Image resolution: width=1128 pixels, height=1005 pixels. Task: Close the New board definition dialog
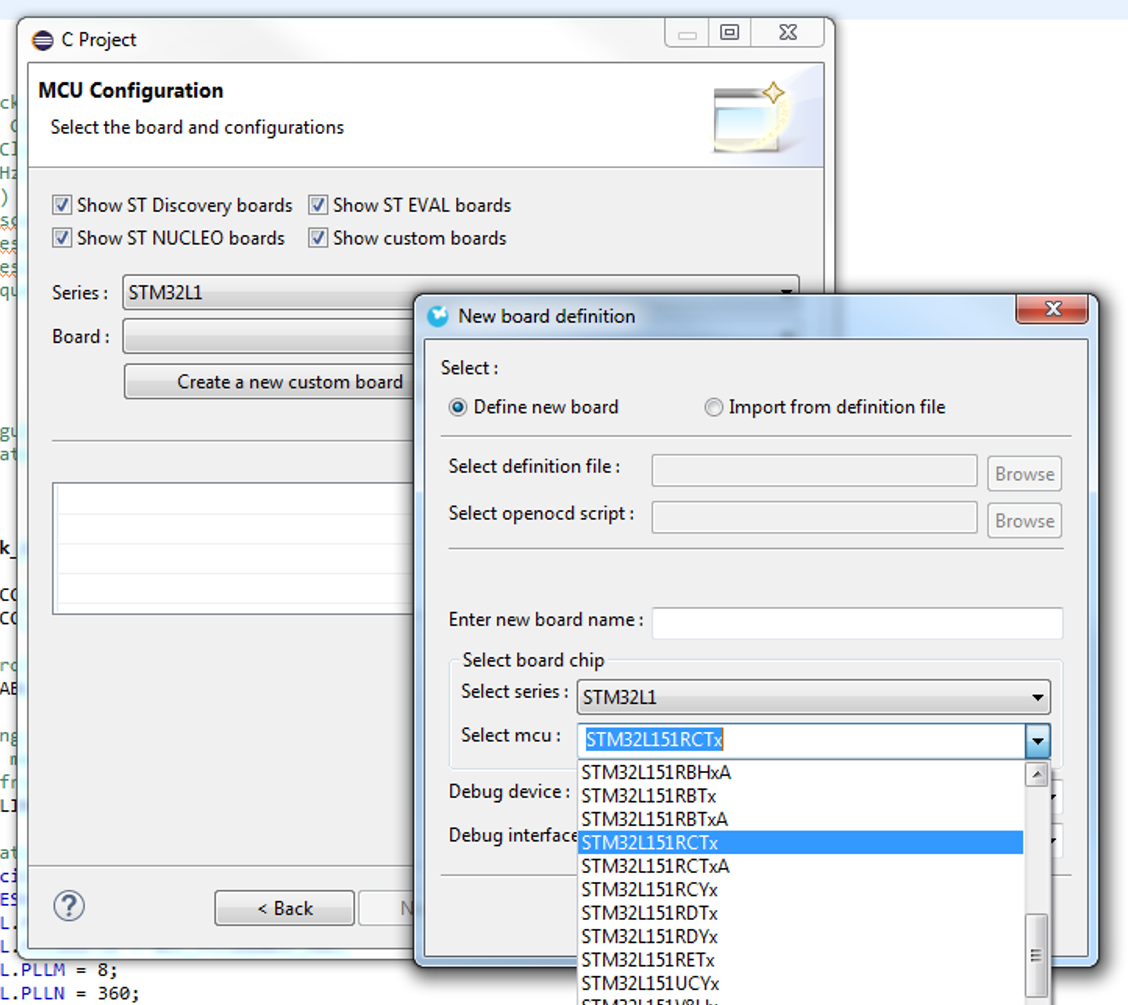(x=1052, y=309)
